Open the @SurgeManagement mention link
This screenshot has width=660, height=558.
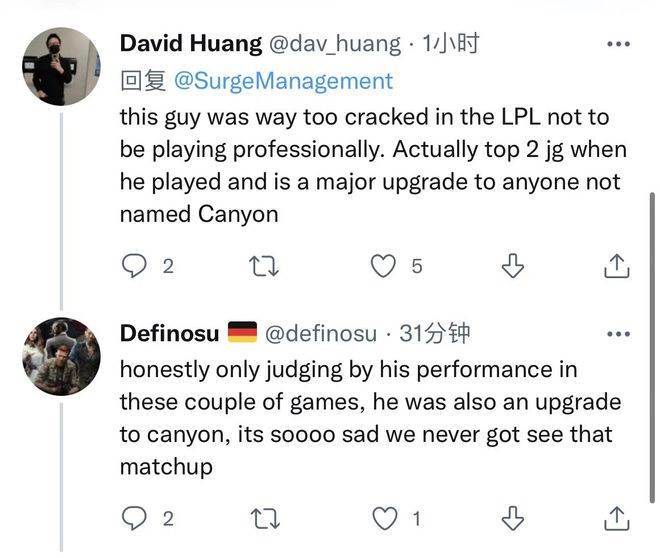pos(283,81)
